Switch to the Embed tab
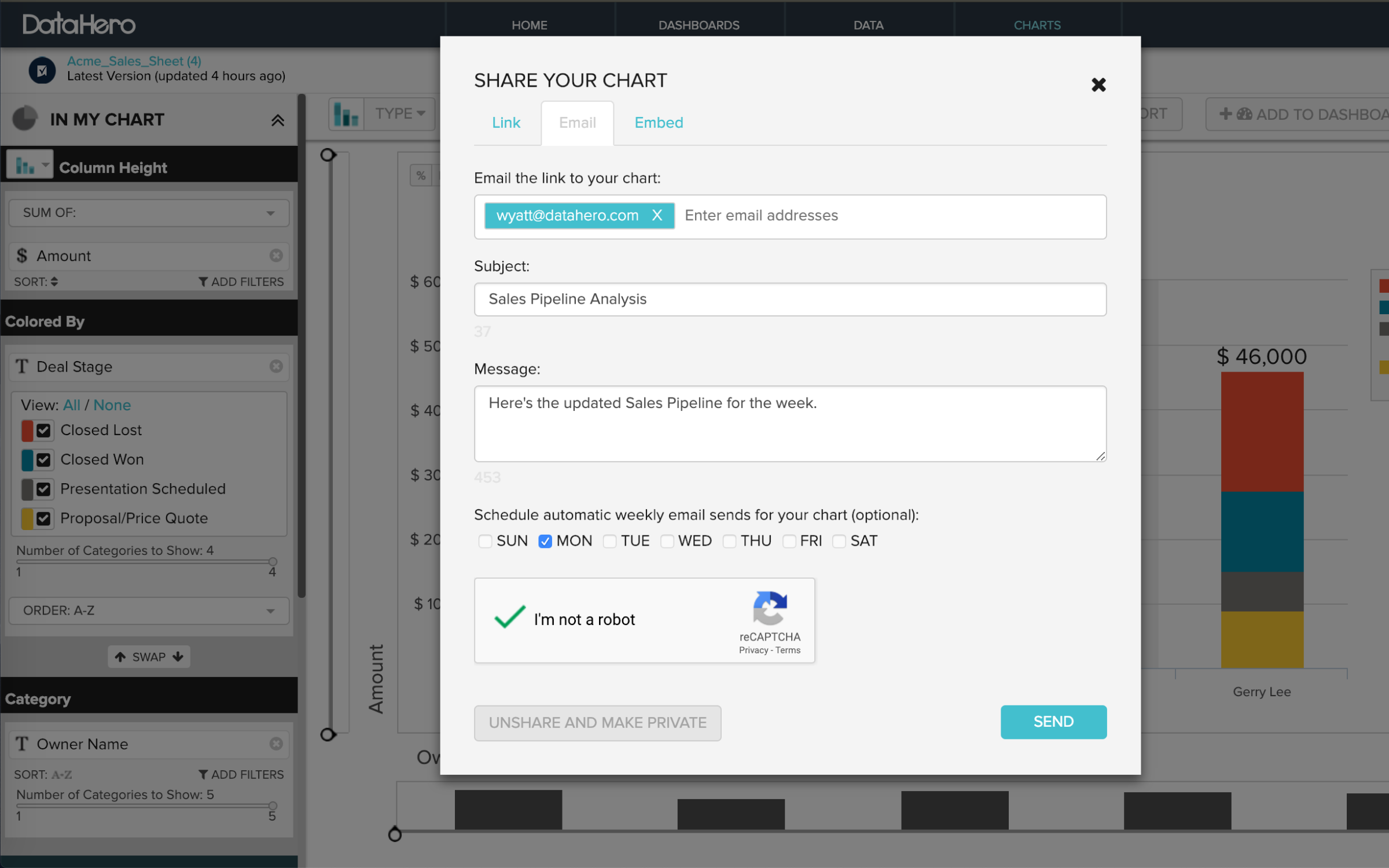The height and width of the screenshot is (868, 1389). click(x=658, y=123)
